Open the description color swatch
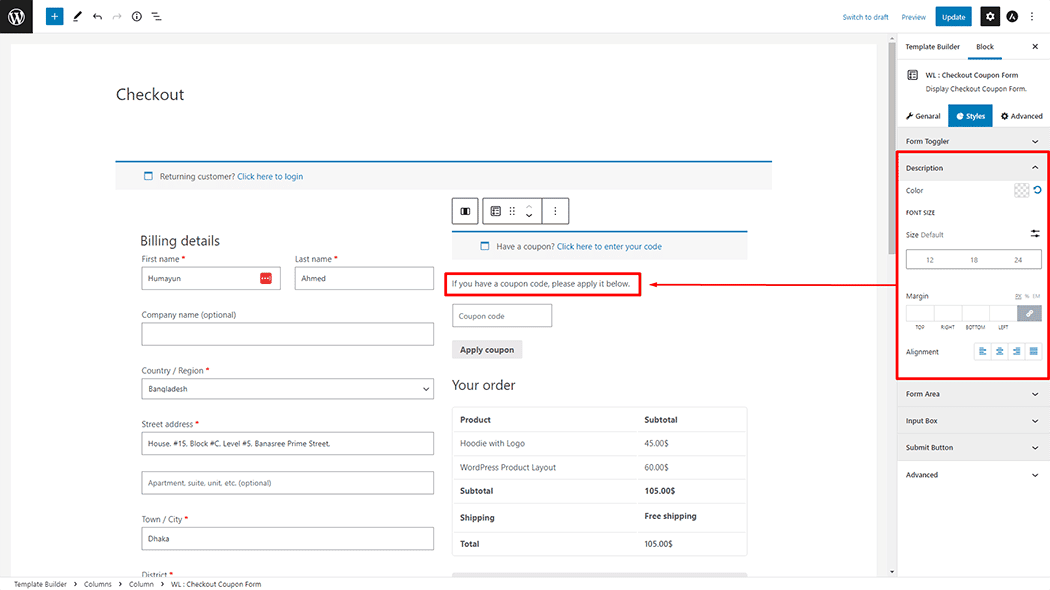 coord(1021,190)
